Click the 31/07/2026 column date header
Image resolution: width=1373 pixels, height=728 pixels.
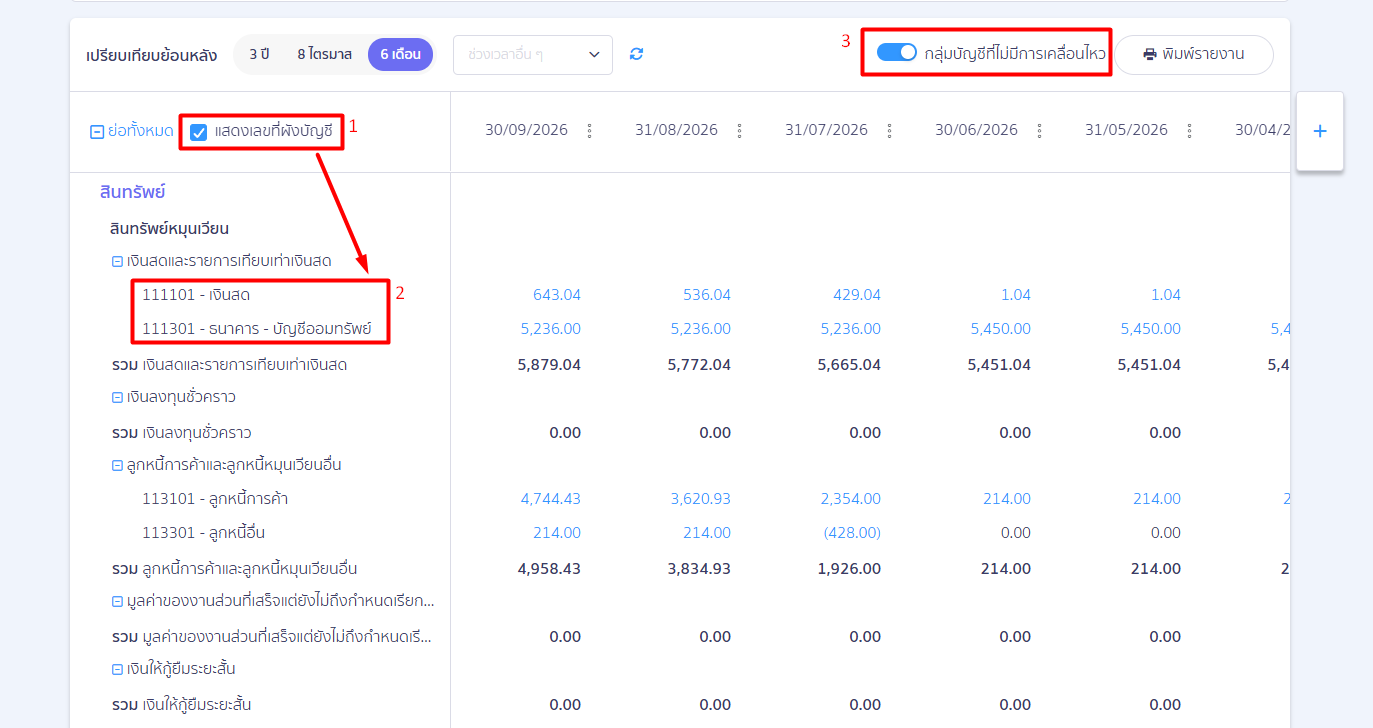[826, 130]
